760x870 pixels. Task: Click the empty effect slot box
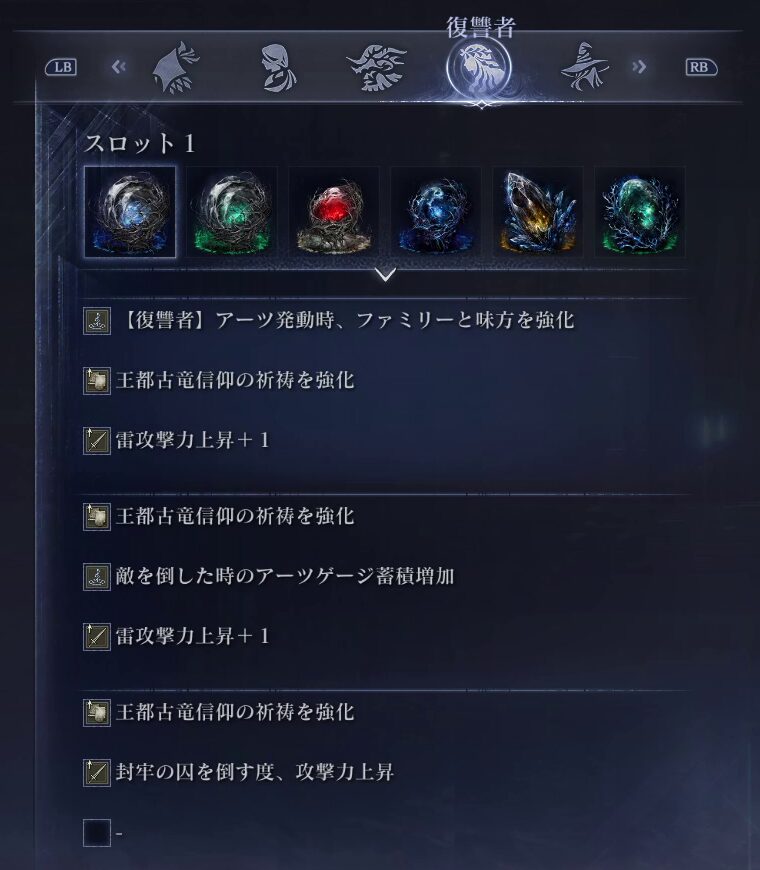pyautogui.click(x=97, y=833)
